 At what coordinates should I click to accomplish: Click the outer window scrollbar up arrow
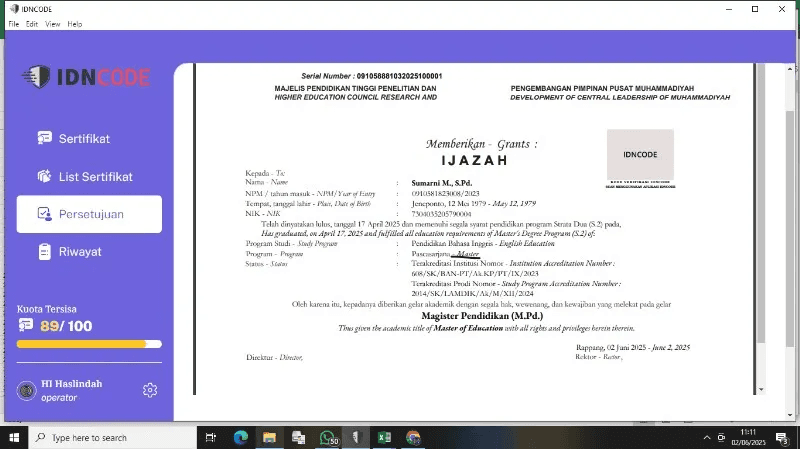[790, 68]
